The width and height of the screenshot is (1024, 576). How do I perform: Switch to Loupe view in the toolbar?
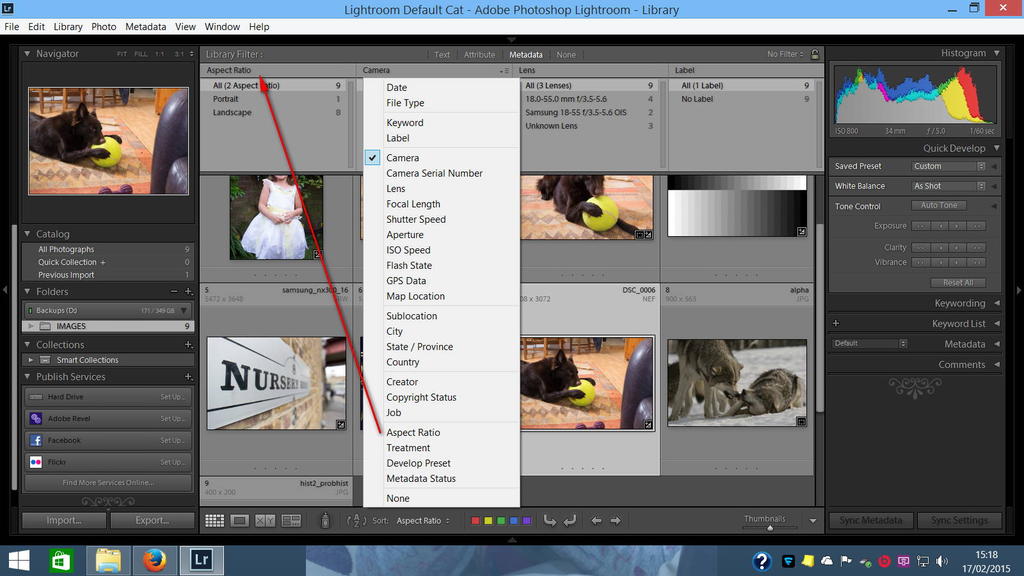click(240, 520)
